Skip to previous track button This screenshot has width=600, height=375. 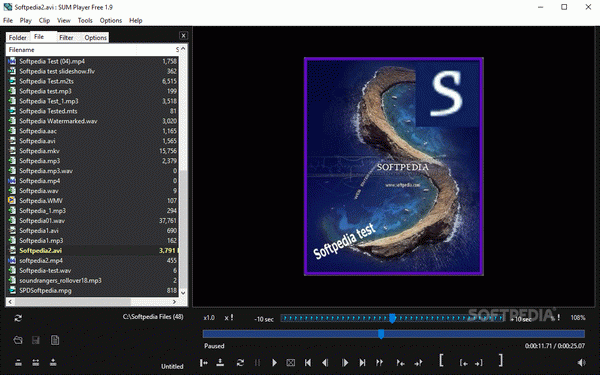308,362
